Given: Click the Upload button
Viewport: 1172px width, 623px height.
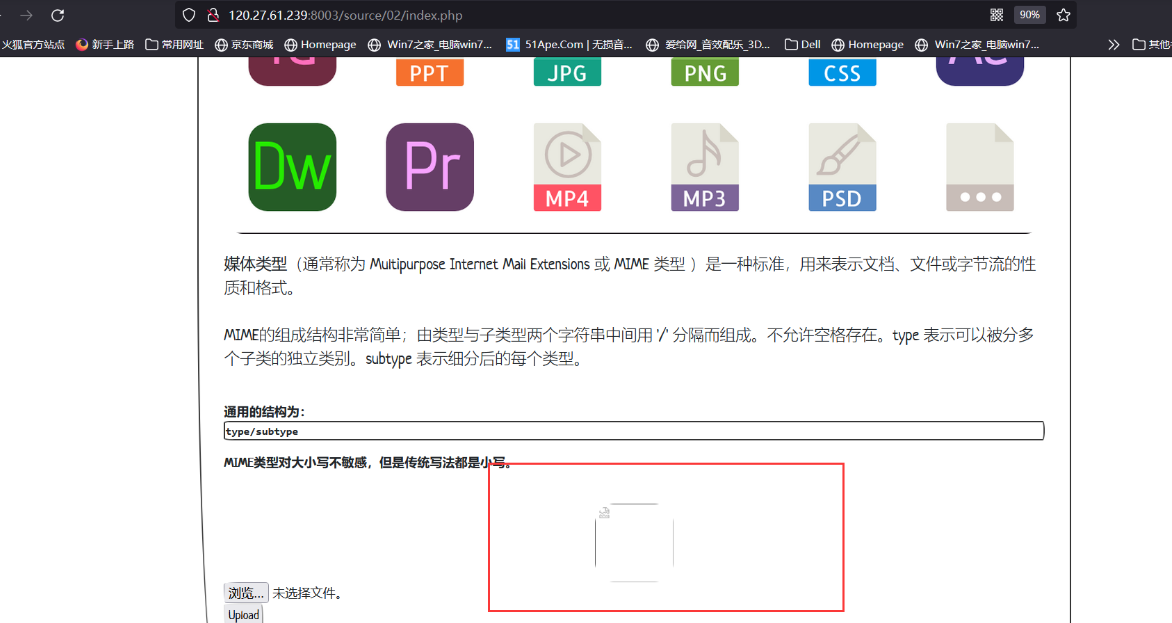Looking at the screenshot, I should tap(244, 615).
